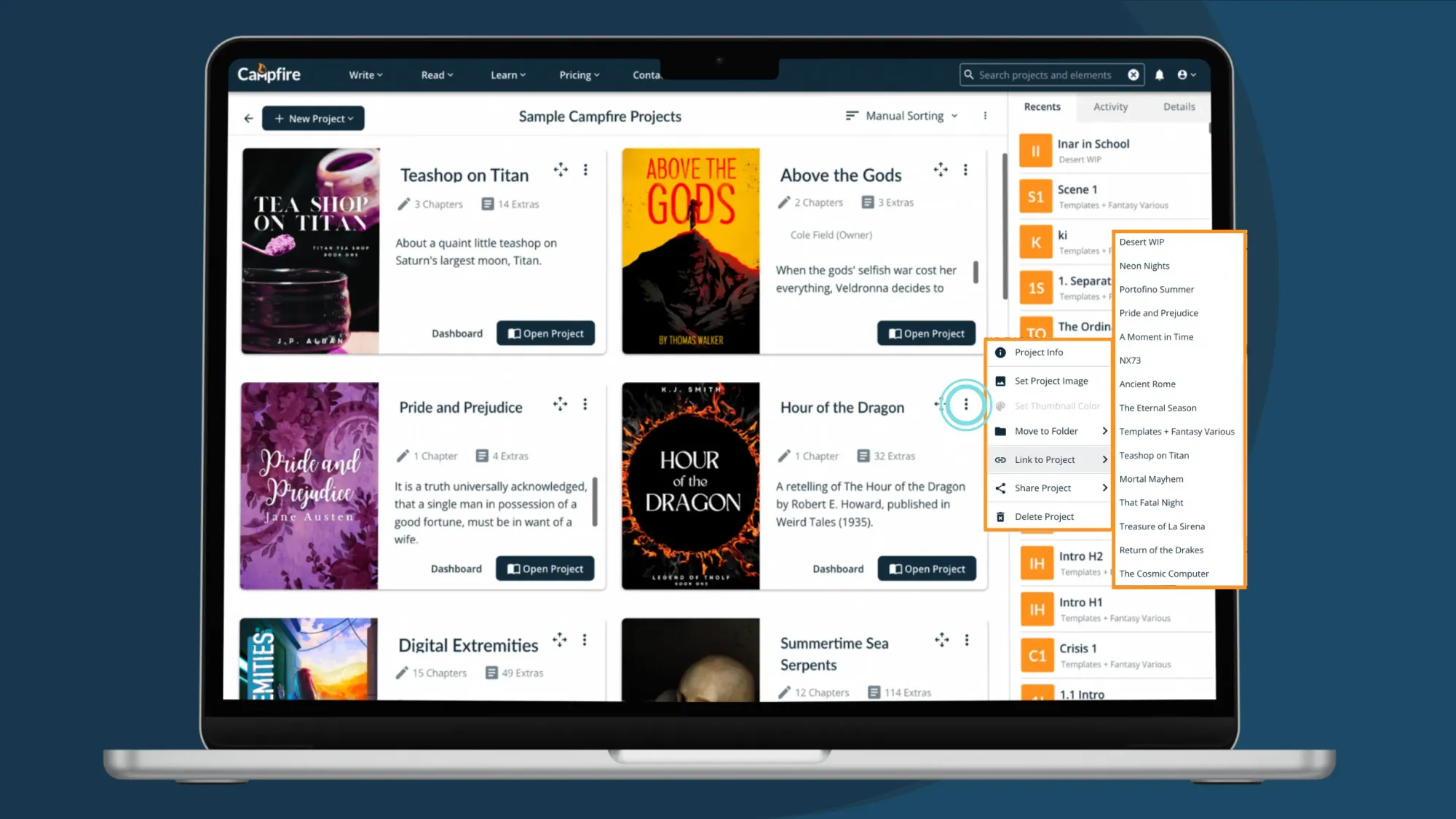Open the notifications bell
Viewport: 1456px width, 819px height.
pos(1160,75)
